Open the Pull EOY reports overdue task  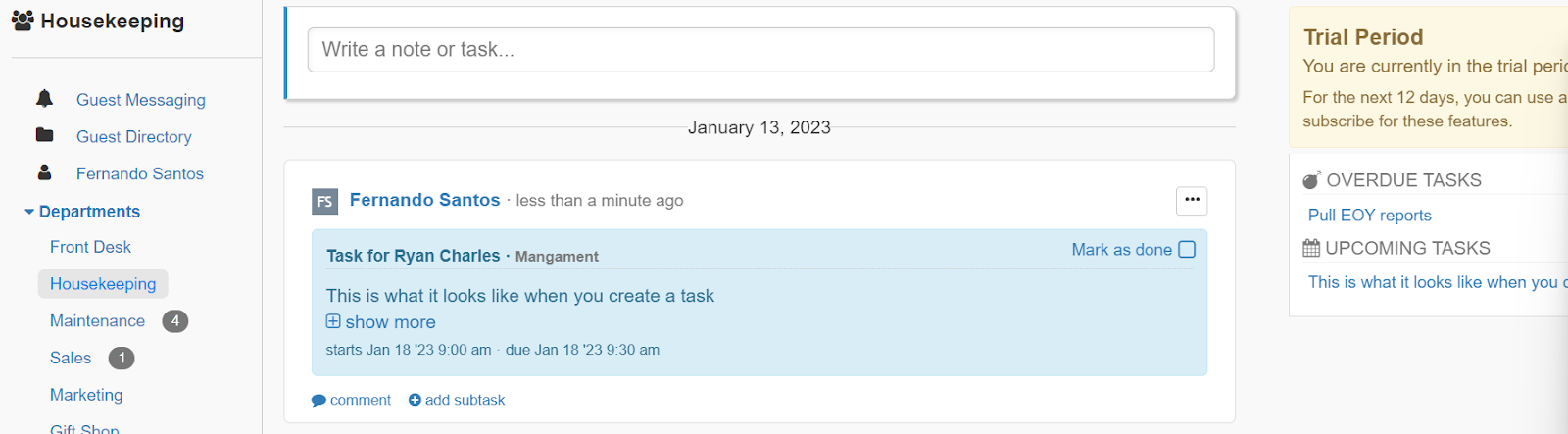pyautogui.click(x=1369, y=215)
